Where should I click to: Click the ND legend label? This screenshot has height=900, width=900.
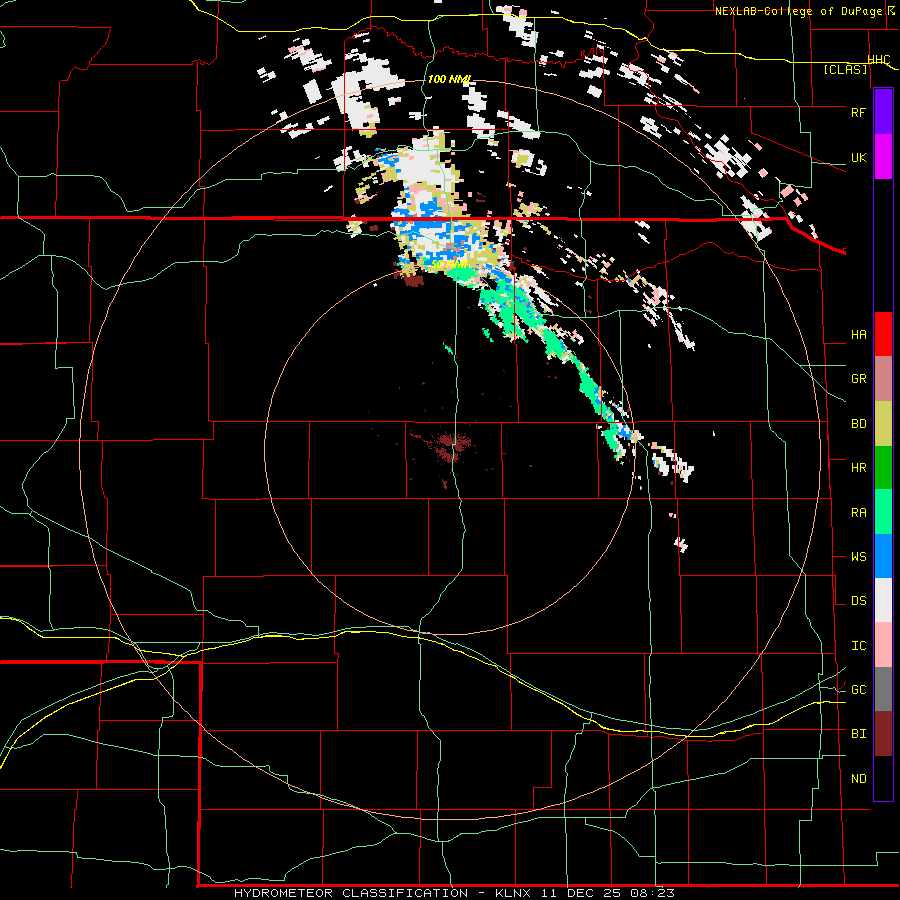coord(858,779)
